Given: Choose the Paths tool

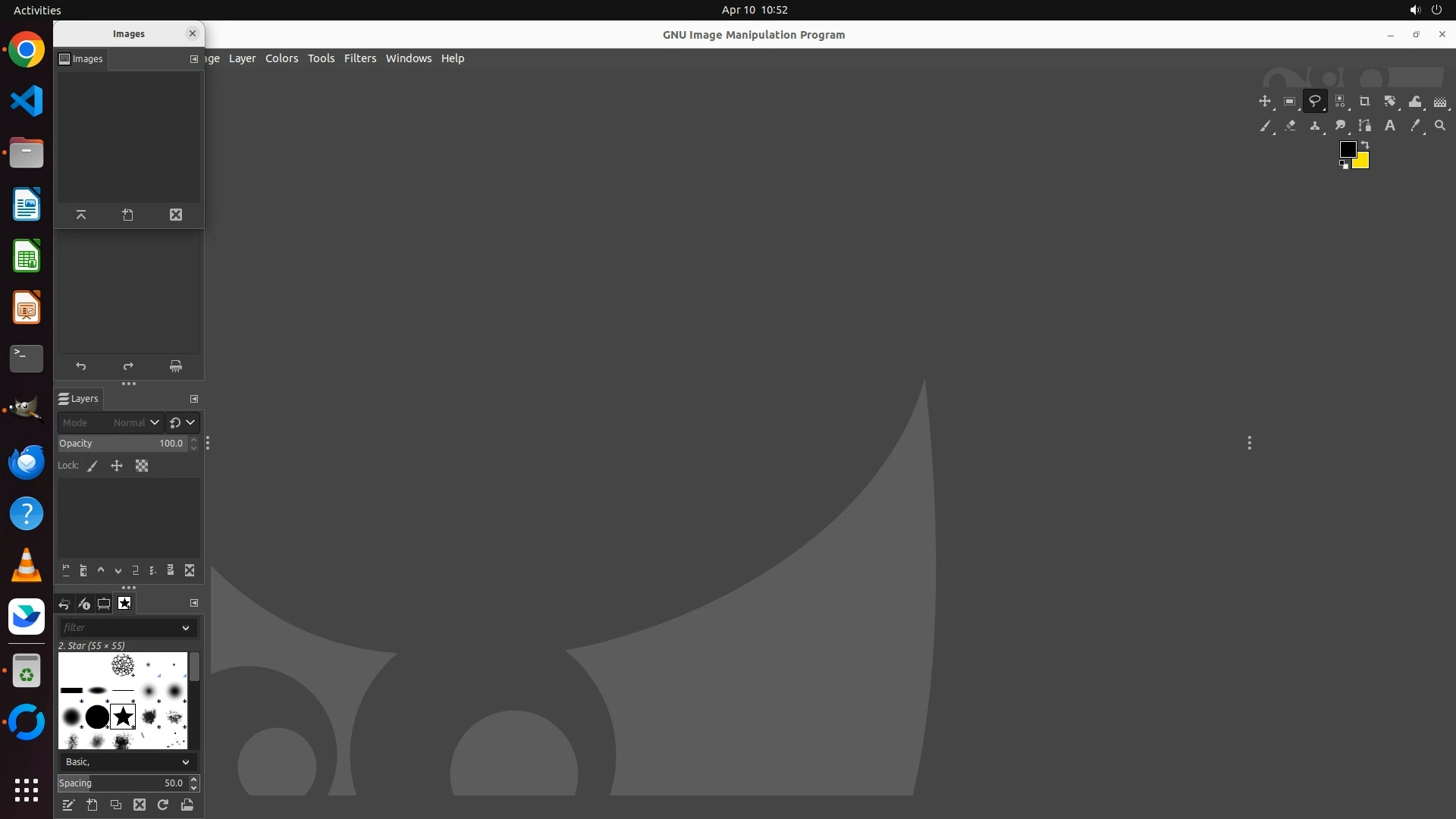Looking at the screenshot, I should 1365,126.
